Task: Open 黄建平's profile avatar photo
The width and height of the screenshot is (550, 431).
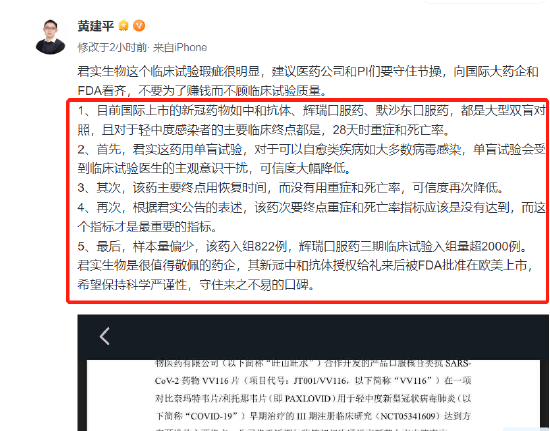Action: pos(51,37)
